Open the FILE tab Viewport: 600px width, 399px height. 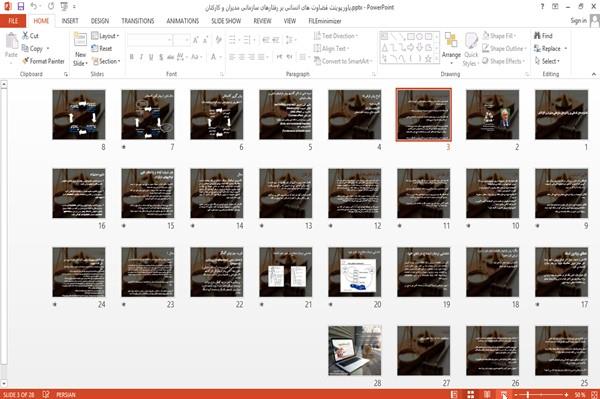13,21
